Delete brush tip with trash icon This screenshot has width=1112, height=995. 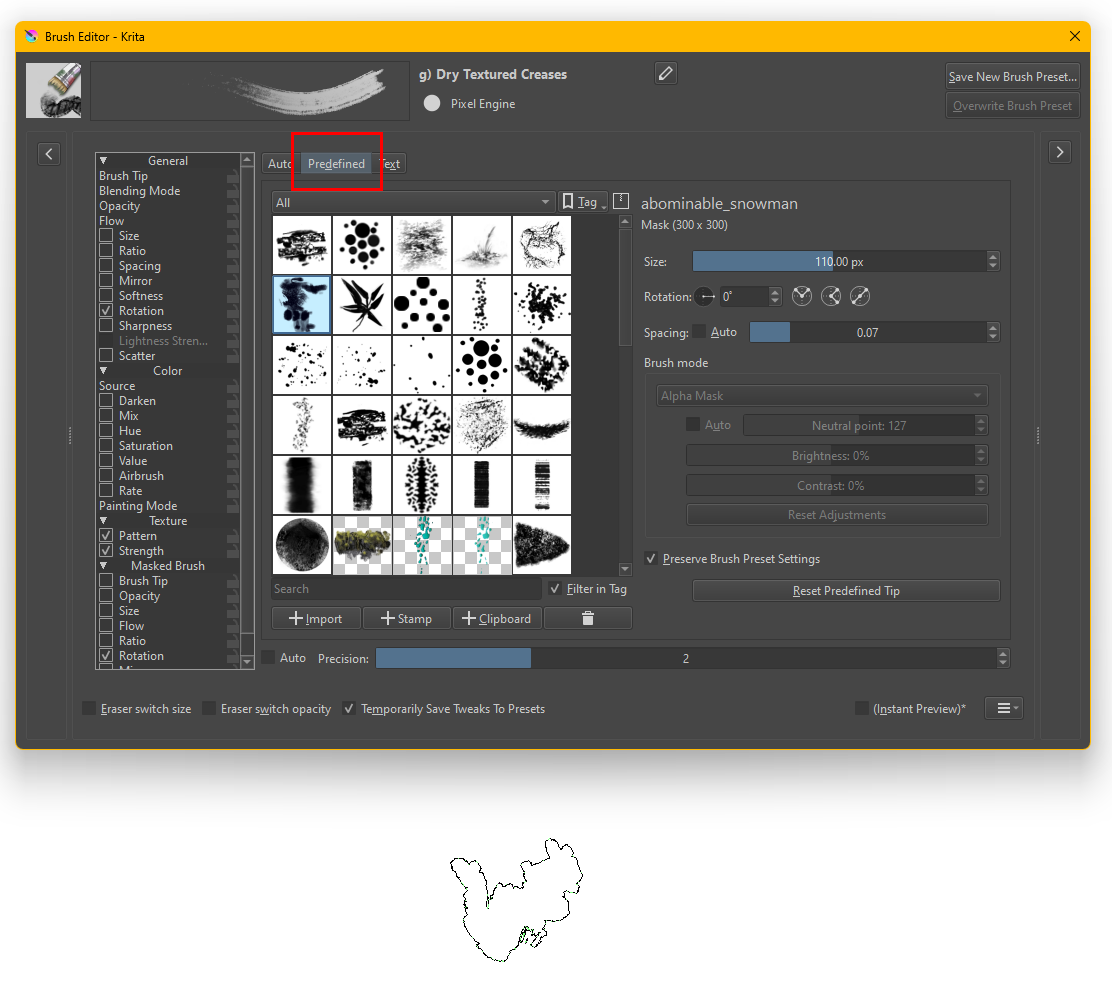588,618
